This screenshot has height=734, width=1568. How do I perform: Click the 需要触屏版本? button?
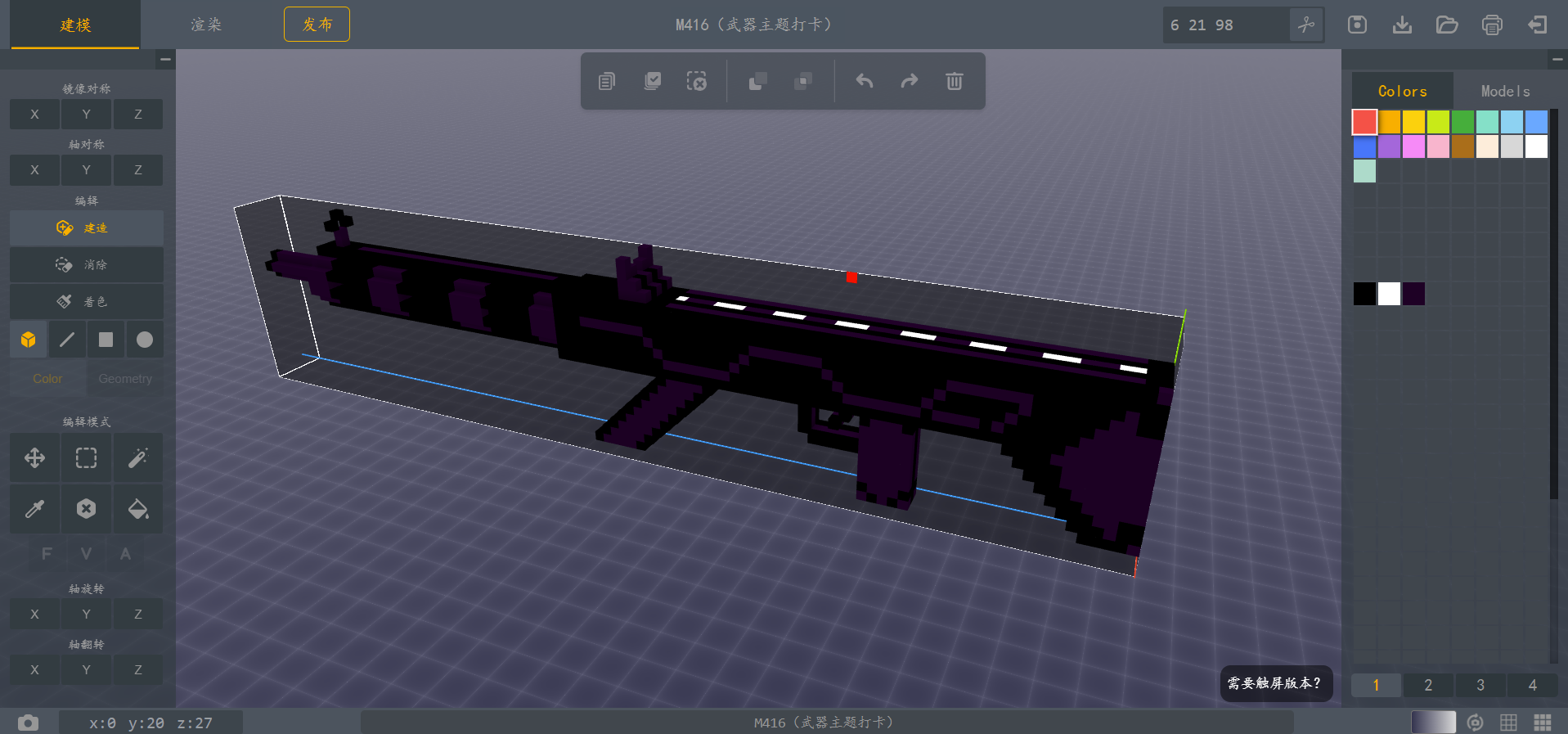(1276, 683)
